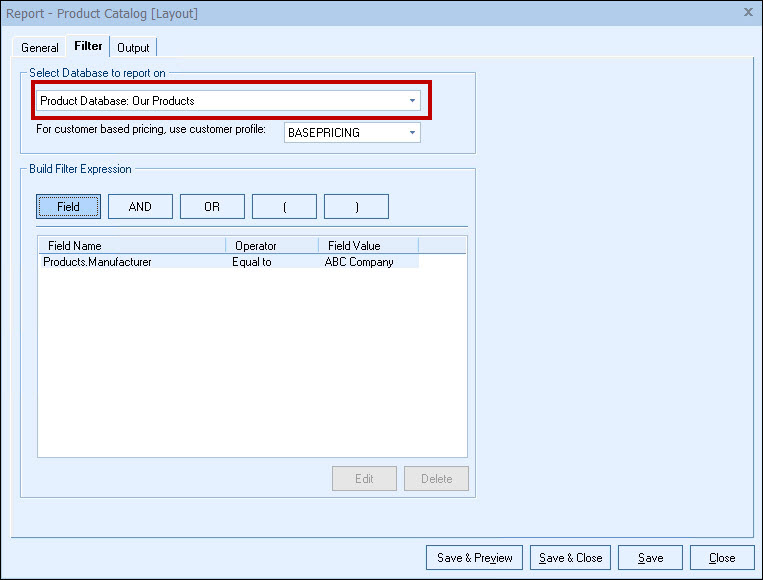Select the Products.Manufacturer filter row
The width and height of the screenshot is (763, 580).
pos(98,262)
